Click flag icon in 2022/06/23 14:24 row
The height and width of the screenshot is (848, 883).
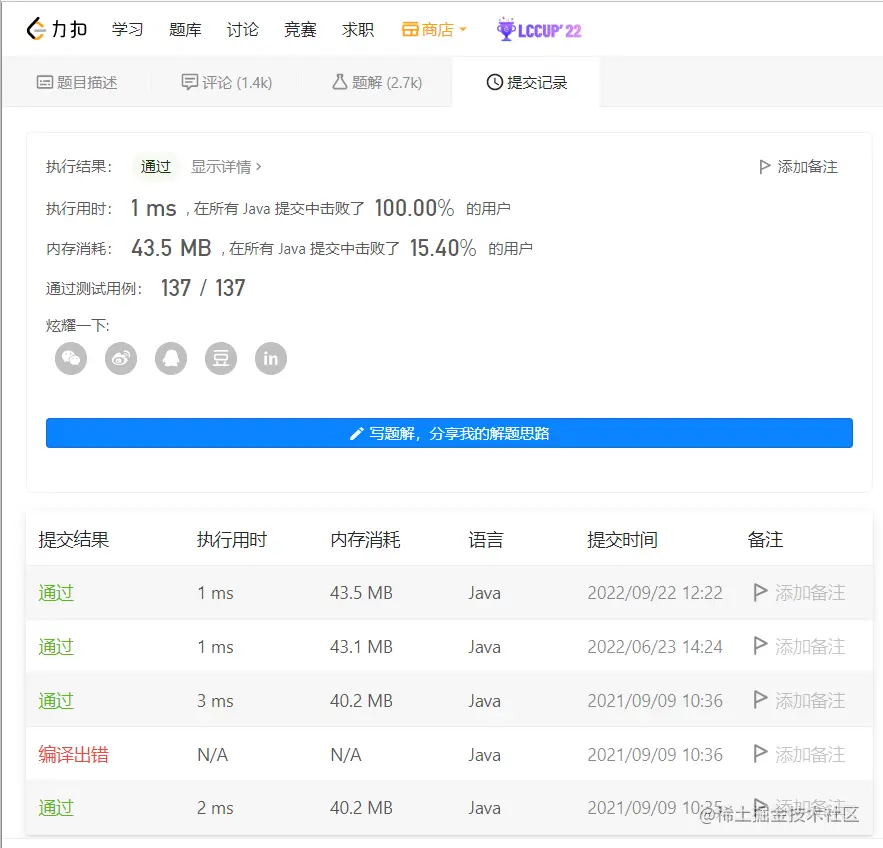760,645
